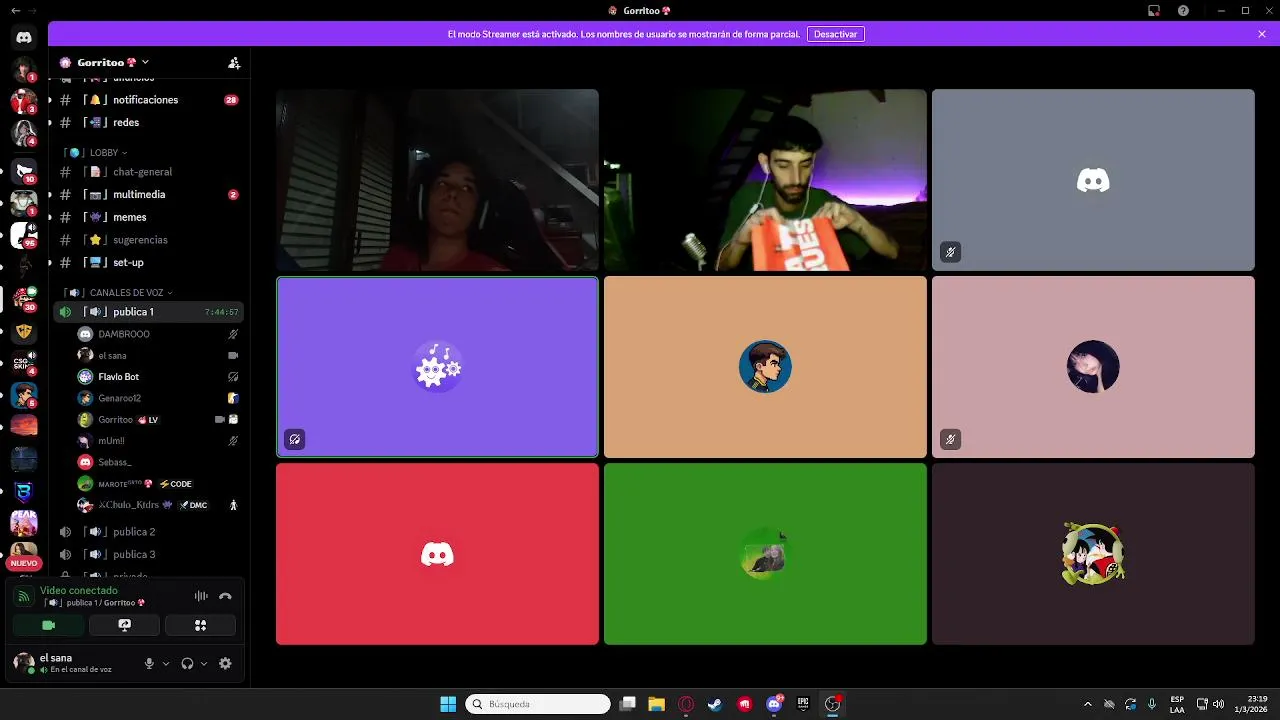Select Sebass_ in voice list
This screenshot has height=720, width=1280.
pyautogui.click(x=158, y=462)
